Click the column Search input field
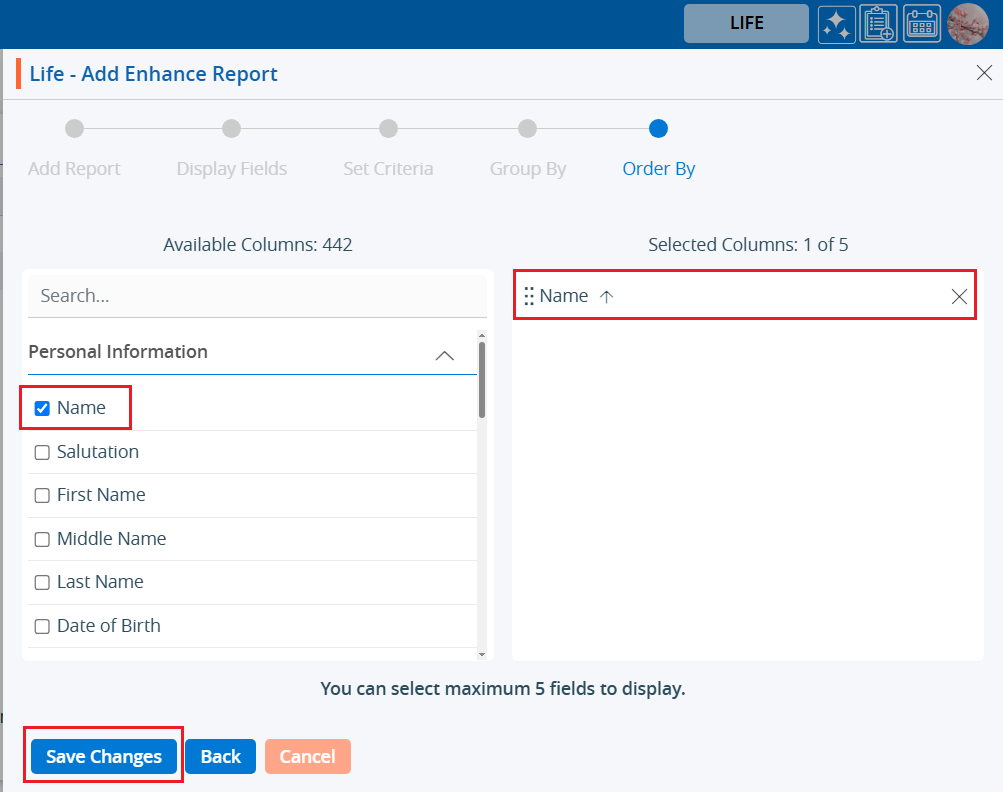Image resolution: width=1003 pixels, height=792 pixels. (x=257, y=296)
